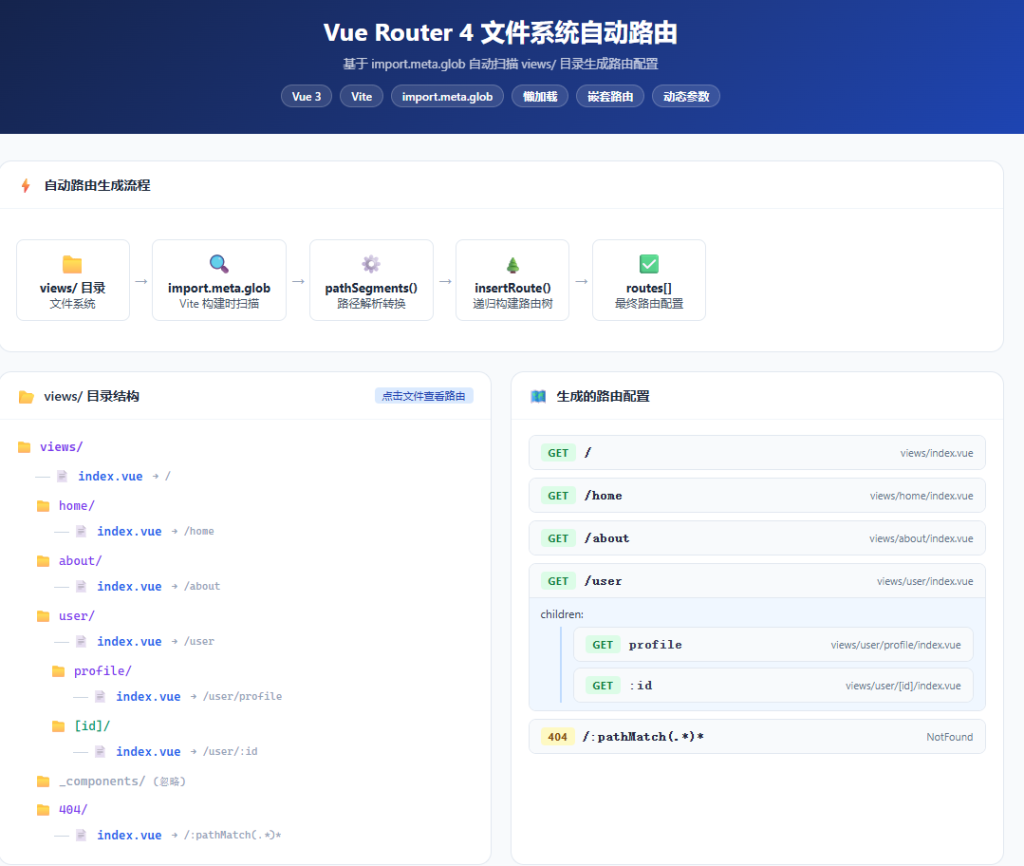Click file icon of index.vue mapping to /about
The image size is (1024, 866).
[x=81, y=586]
